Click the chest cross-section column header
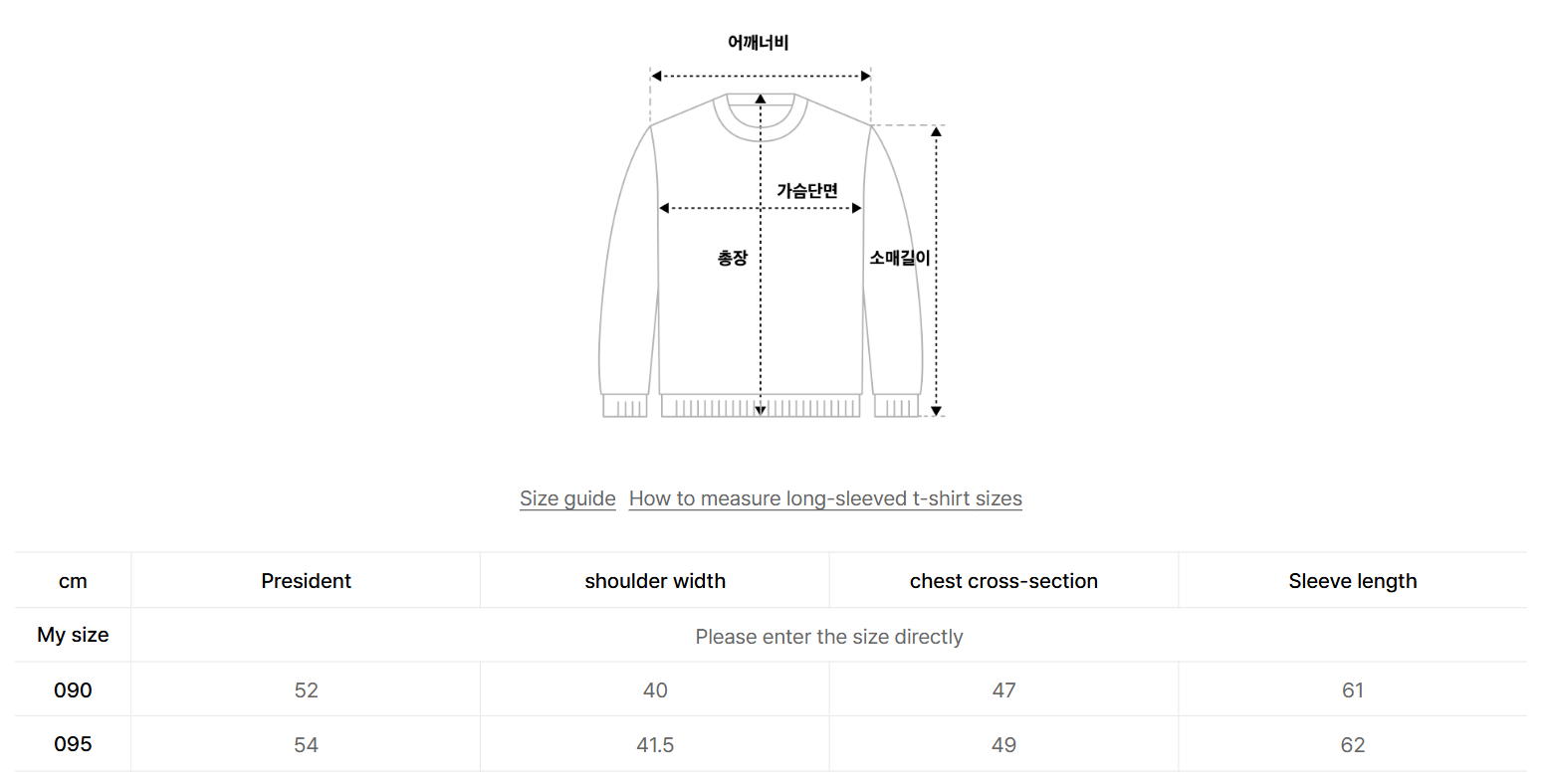Viewport: 1552px width, 784px height. [x=1003, y=581]
